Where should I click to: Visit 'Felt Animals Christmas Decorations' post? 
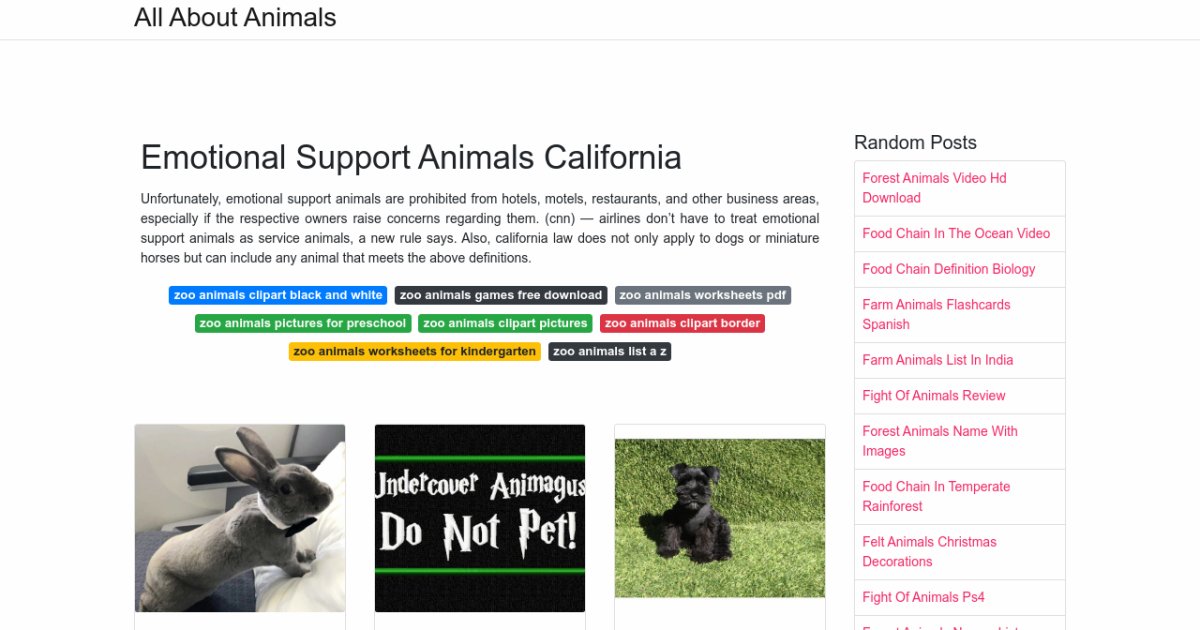pos(929,551)
